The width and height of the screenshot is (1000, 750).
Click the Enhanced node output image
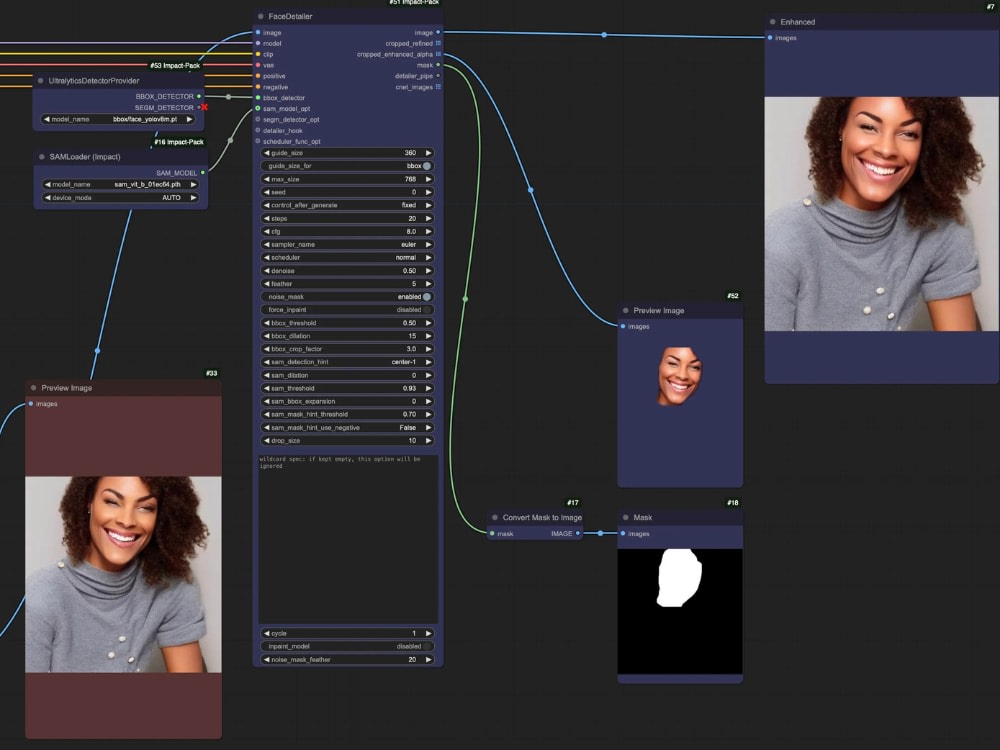pos(881,214)
